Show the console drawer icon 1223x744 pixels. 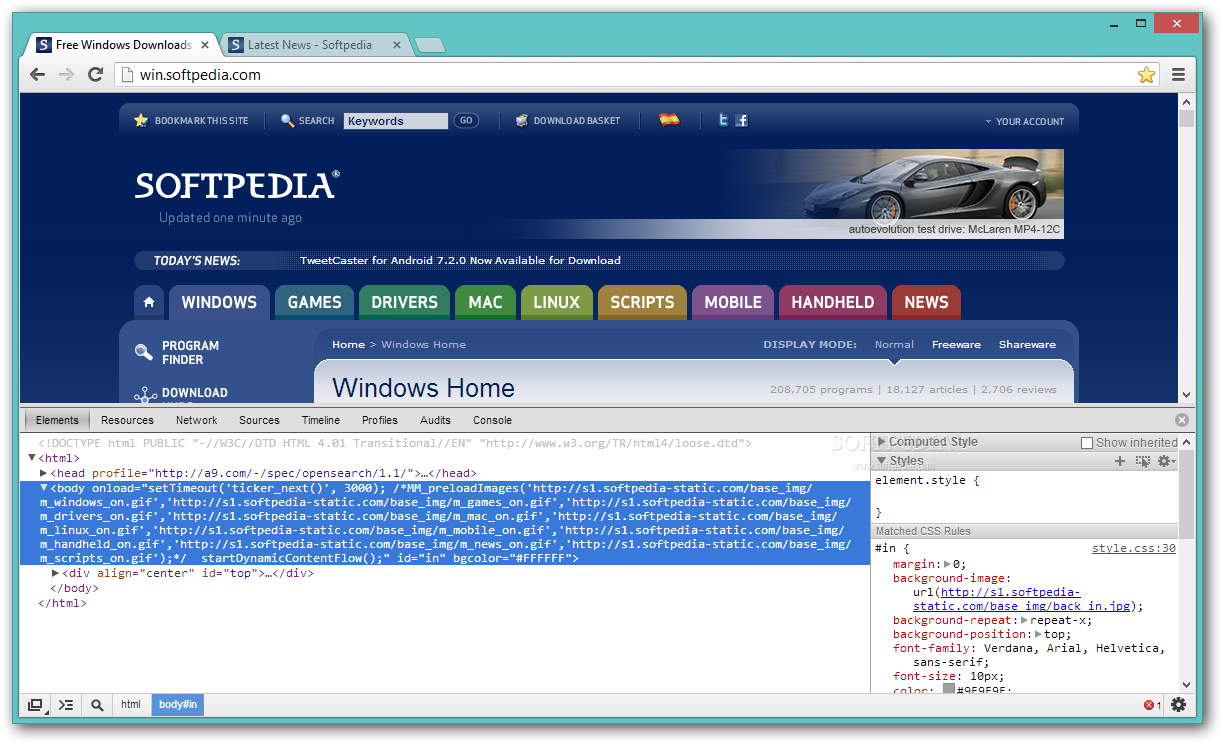point(66,705)
